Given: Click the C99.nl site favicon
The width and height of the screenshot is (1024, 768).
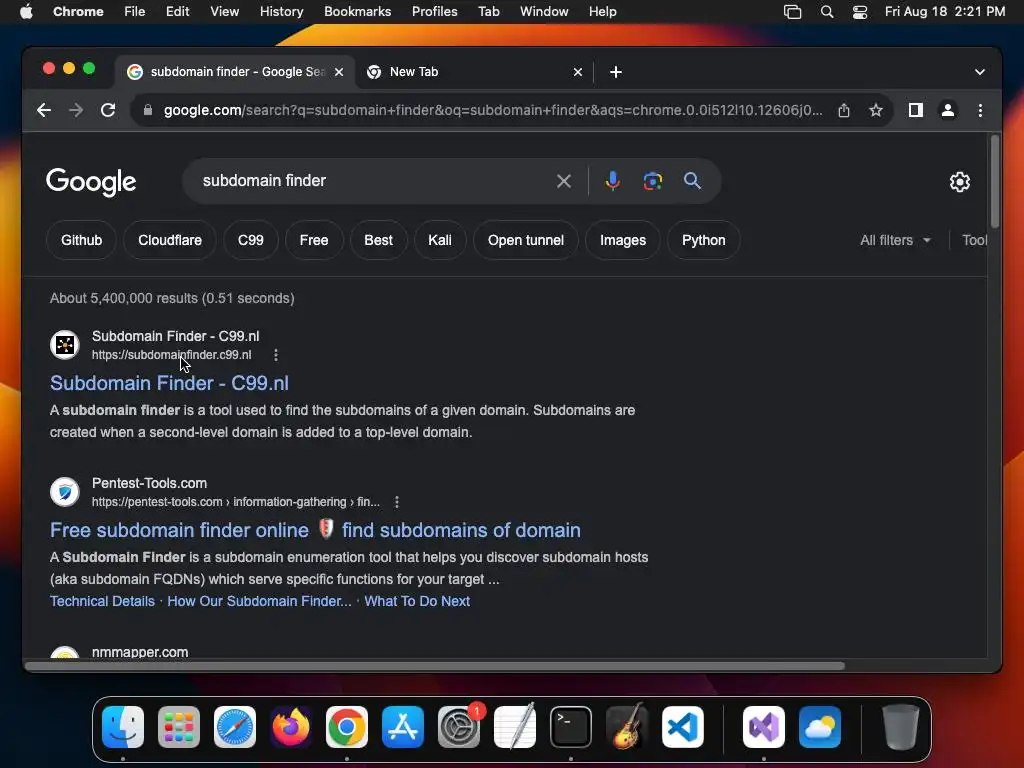Looking at the screenshot, I should click(x=65, y=344).
